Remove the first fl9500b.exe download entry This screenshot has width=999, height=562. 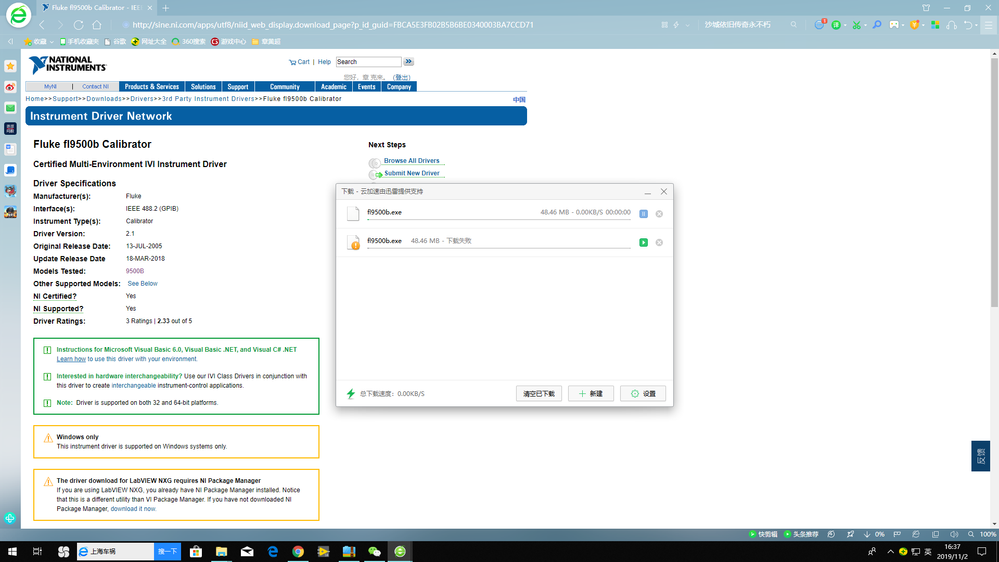659,214
